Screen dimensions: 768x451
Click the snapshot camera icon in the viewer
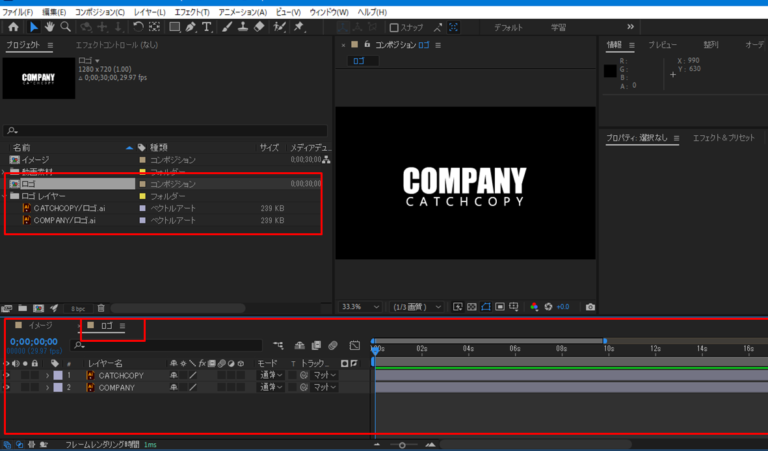click(590, 306)
